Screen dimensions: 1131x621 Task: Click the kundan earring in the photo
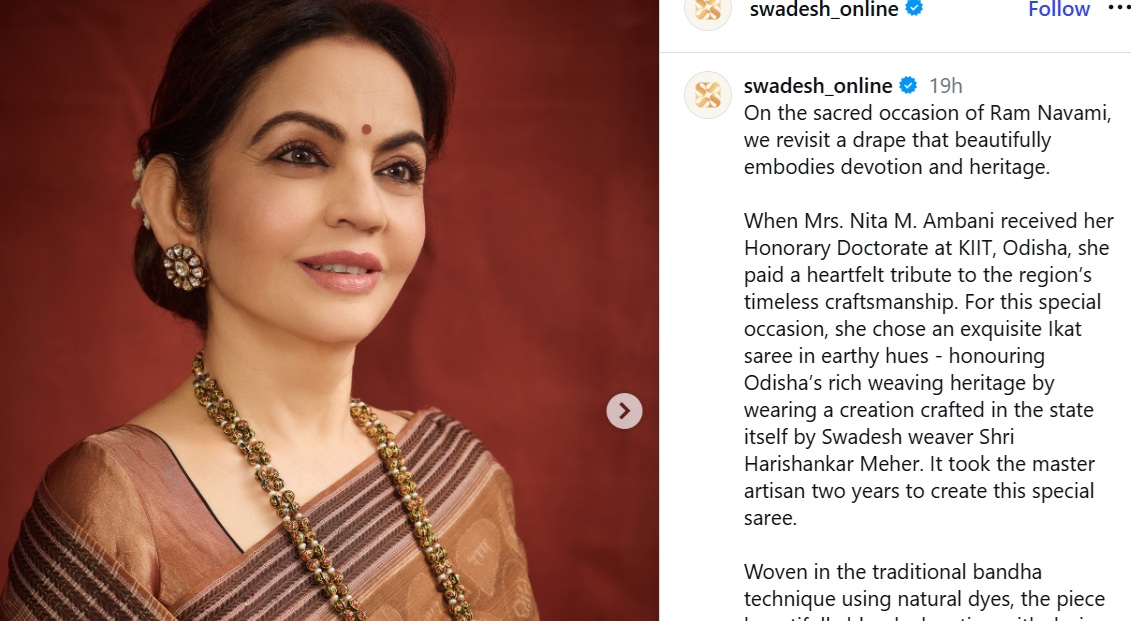pos(184,267)
